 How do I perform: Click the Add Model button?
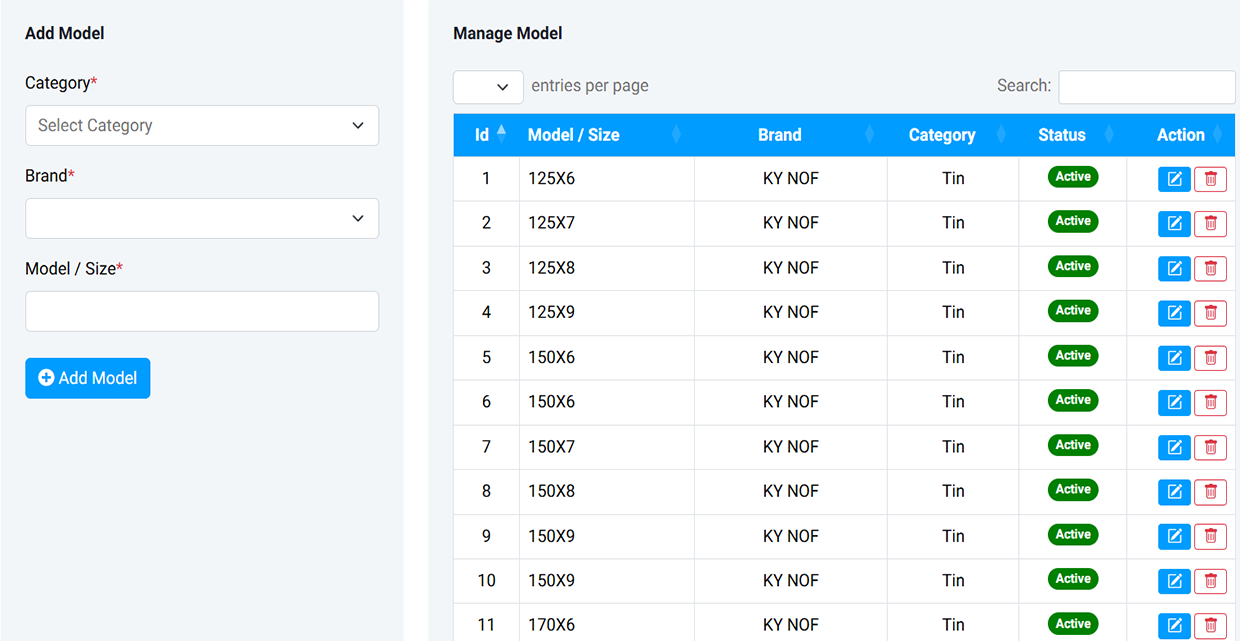tap(88, 378)
